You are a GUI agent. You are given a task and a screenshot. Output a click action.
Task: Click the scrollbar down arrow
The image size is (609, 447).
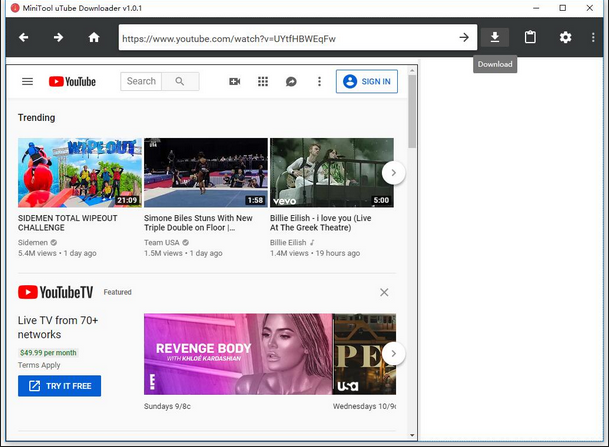click(x=412, y=435)
